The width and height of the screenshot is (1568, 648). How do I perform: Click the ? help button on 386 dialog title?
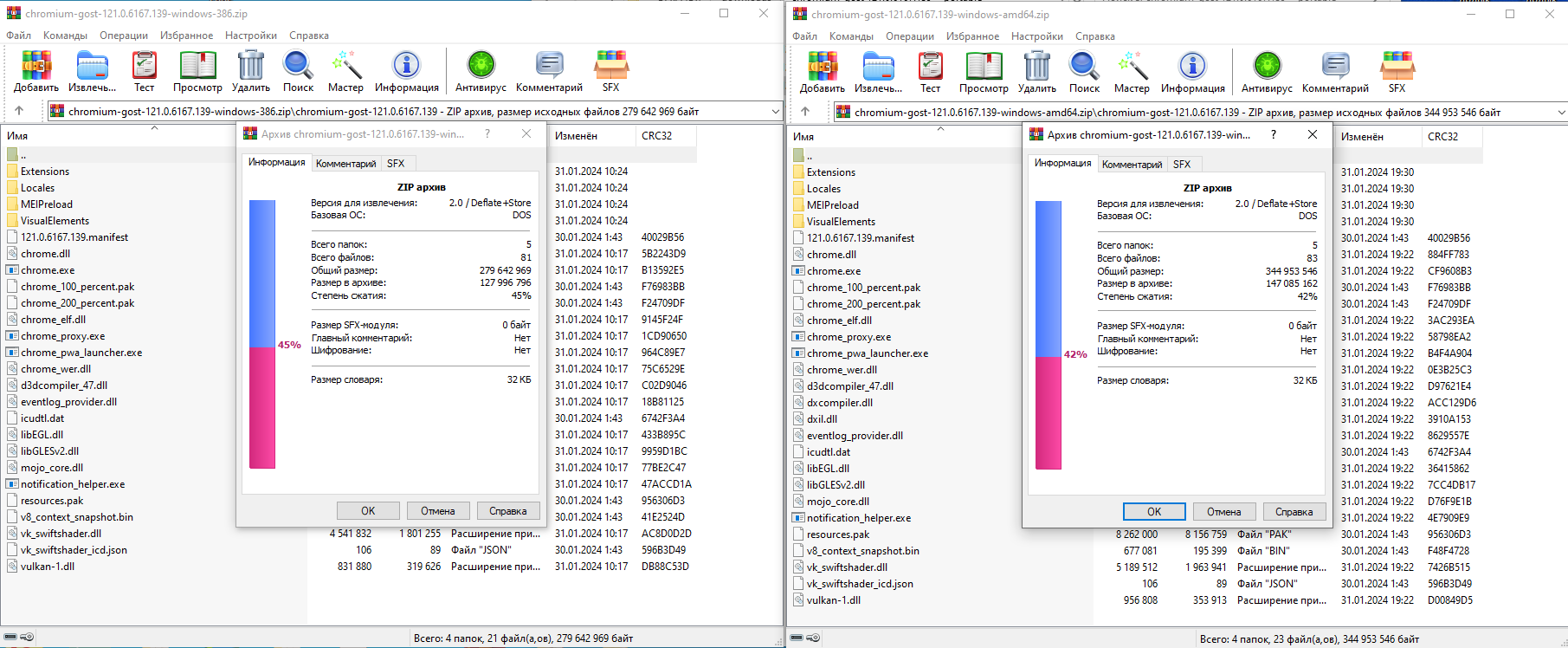(487, 133)
